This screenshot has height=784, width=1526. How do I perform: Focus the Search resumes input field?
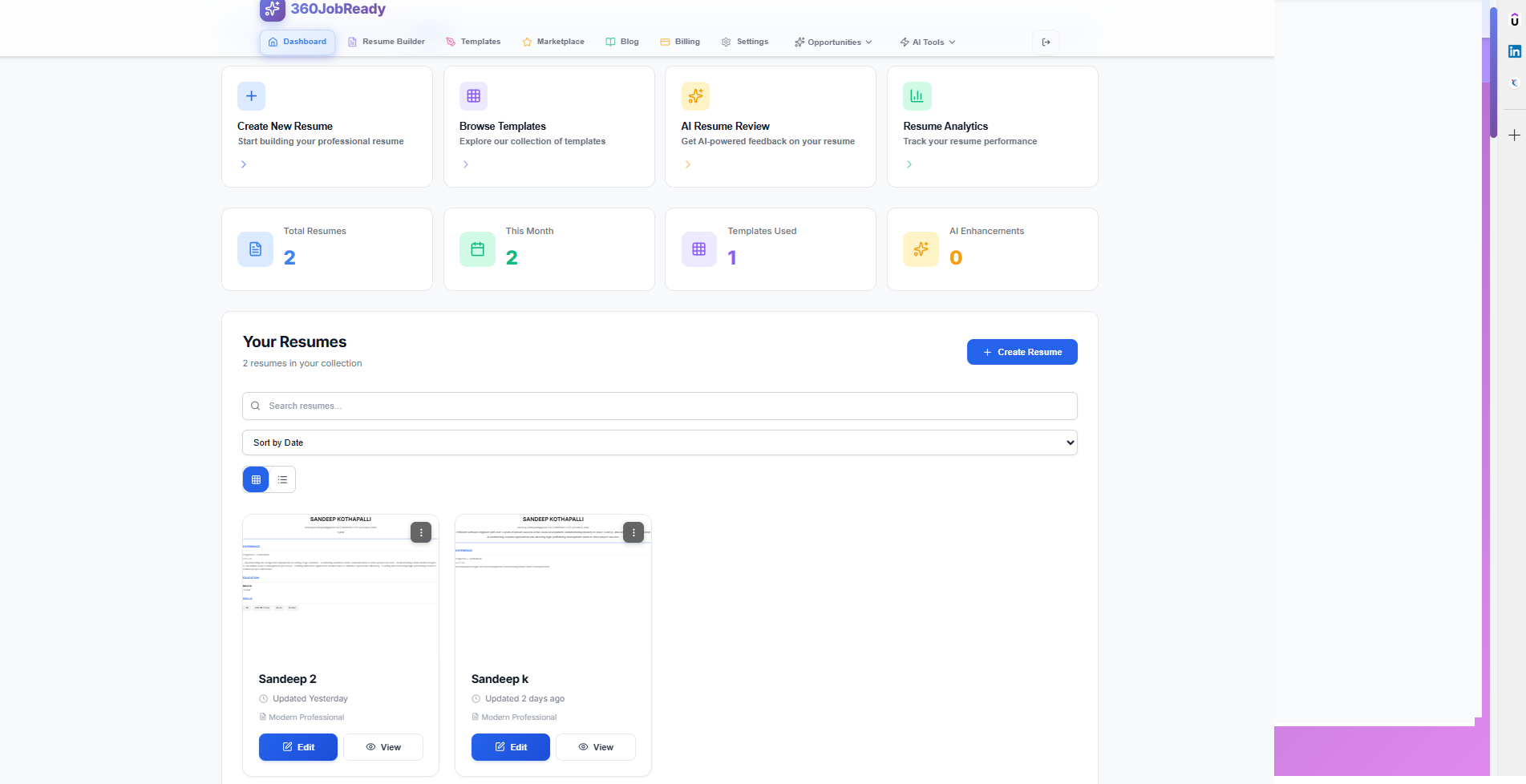coord(660,406)
